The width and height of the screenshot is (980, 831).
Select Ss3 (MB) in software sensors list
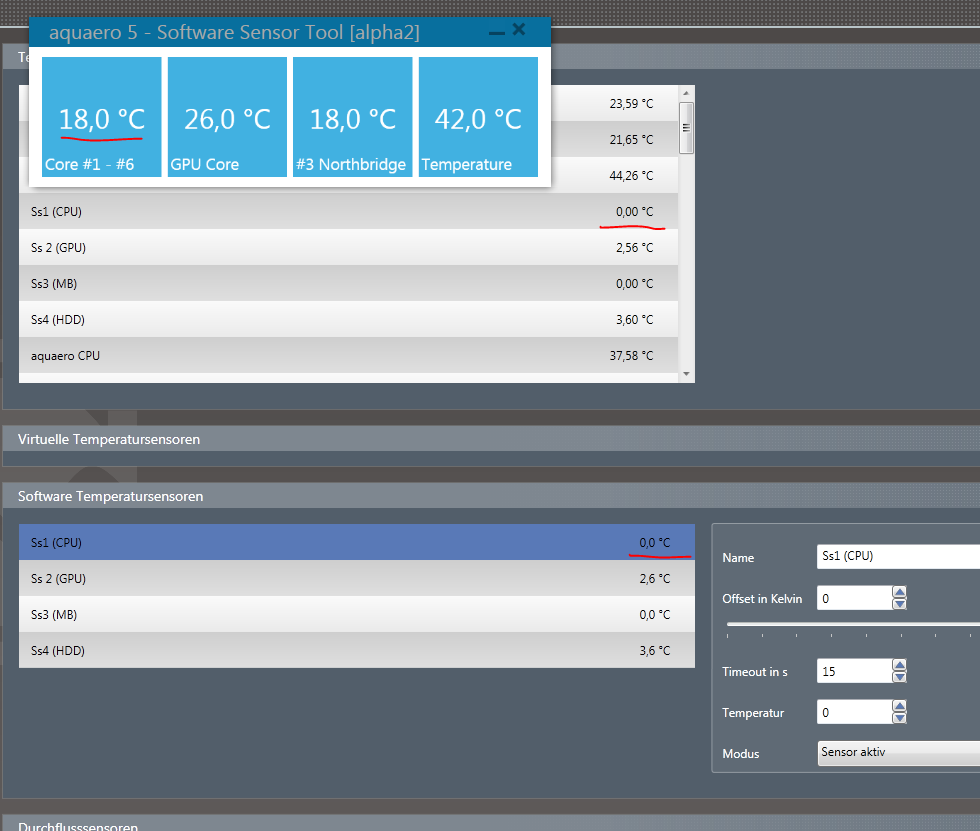(x=357, y=614)
